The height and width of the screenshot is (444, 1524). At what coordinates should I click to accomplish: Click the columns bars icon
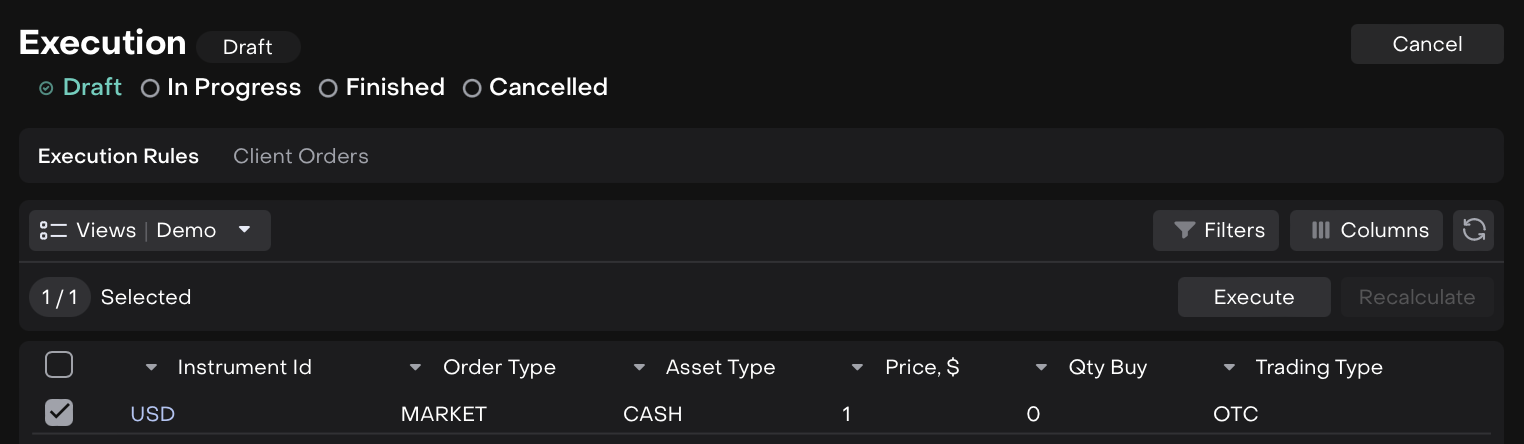point(1320,230)
